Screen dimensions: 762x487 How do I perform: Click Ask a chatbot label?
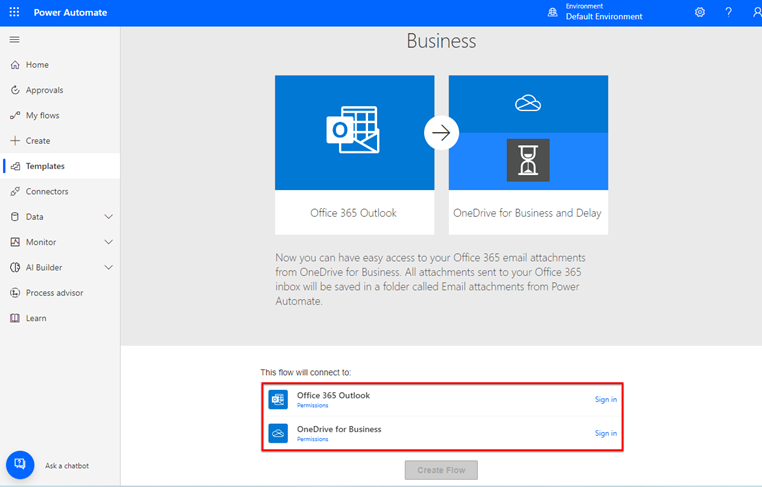pos(67,466)
